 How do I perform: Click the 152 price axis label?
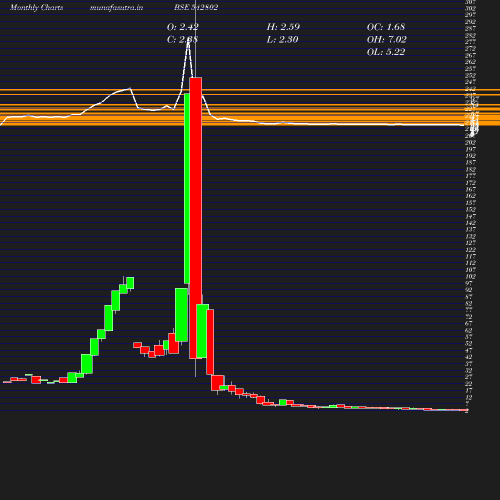tap(470, 209)
